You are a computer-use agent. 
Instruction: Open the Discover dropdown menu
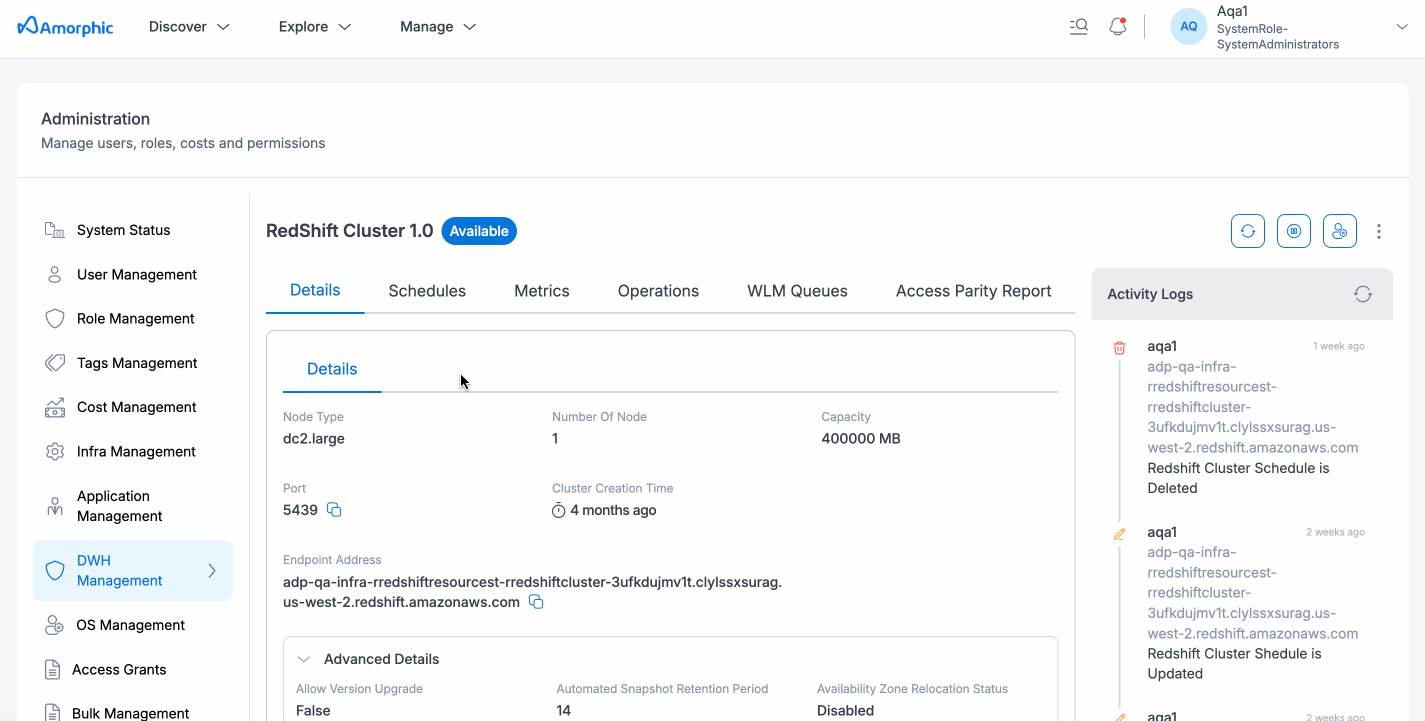tap(189, 27)
